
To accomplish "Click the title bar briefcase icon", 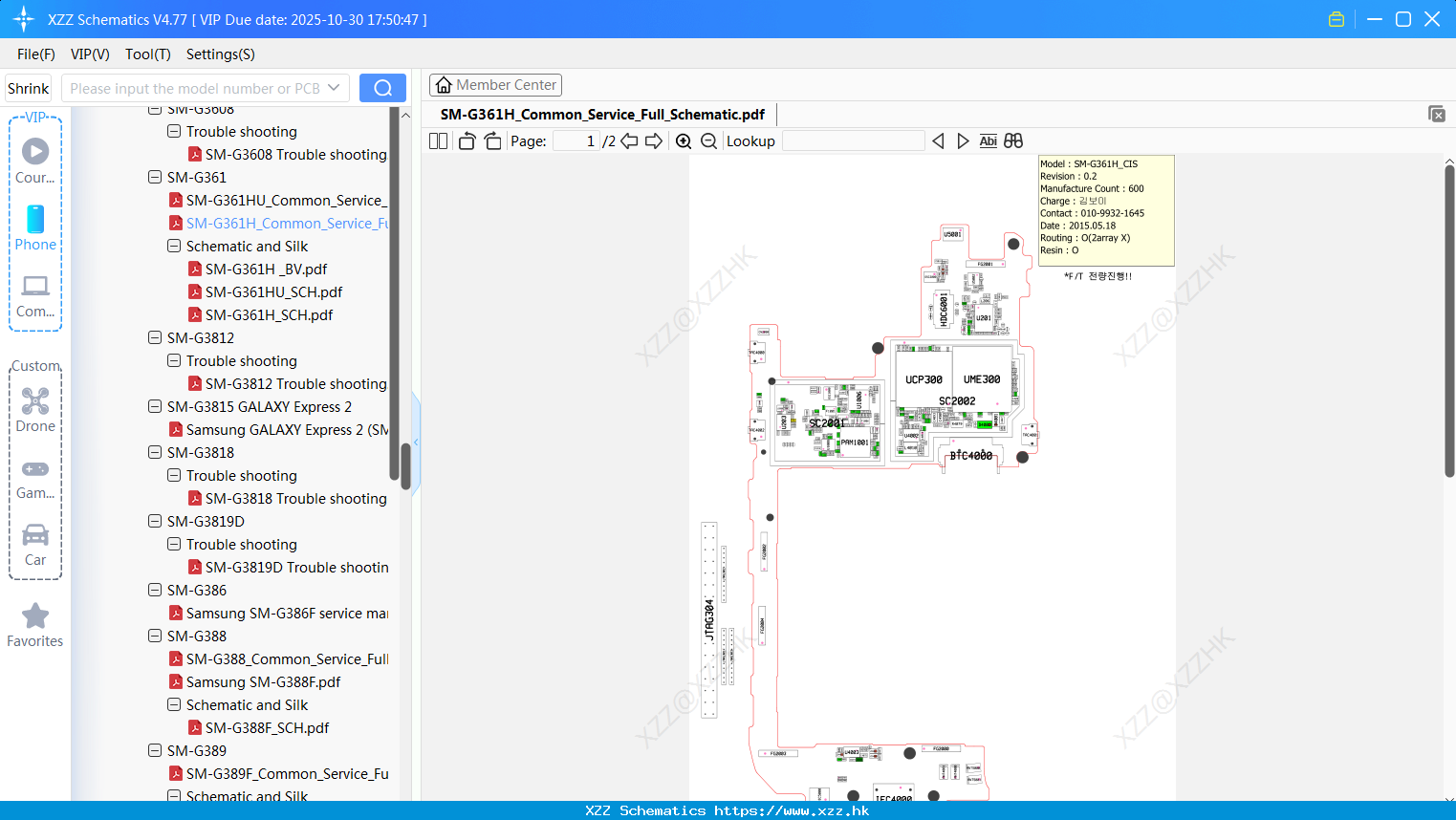I will pyautogui.click(x=1336, y=19).
